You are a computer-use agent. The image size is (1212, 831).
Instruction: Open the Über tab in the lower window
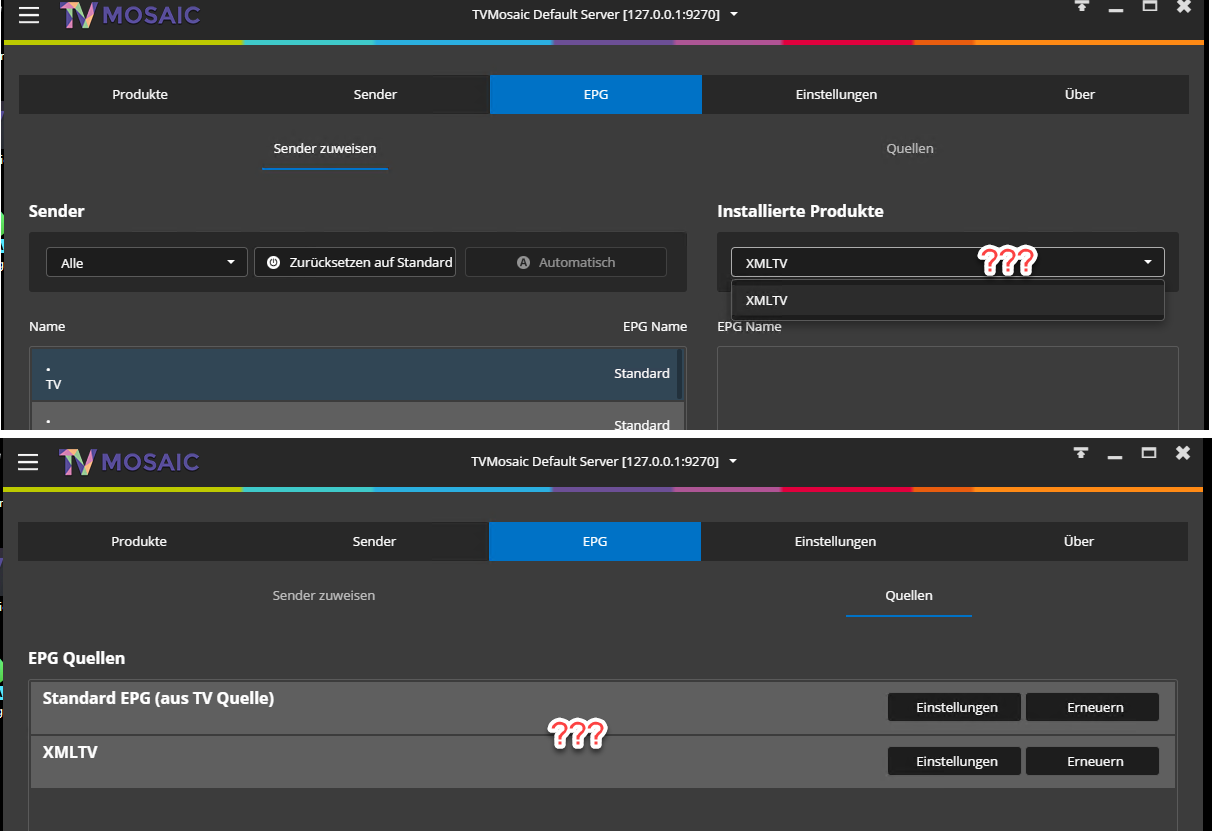[x=1079, y=542]
